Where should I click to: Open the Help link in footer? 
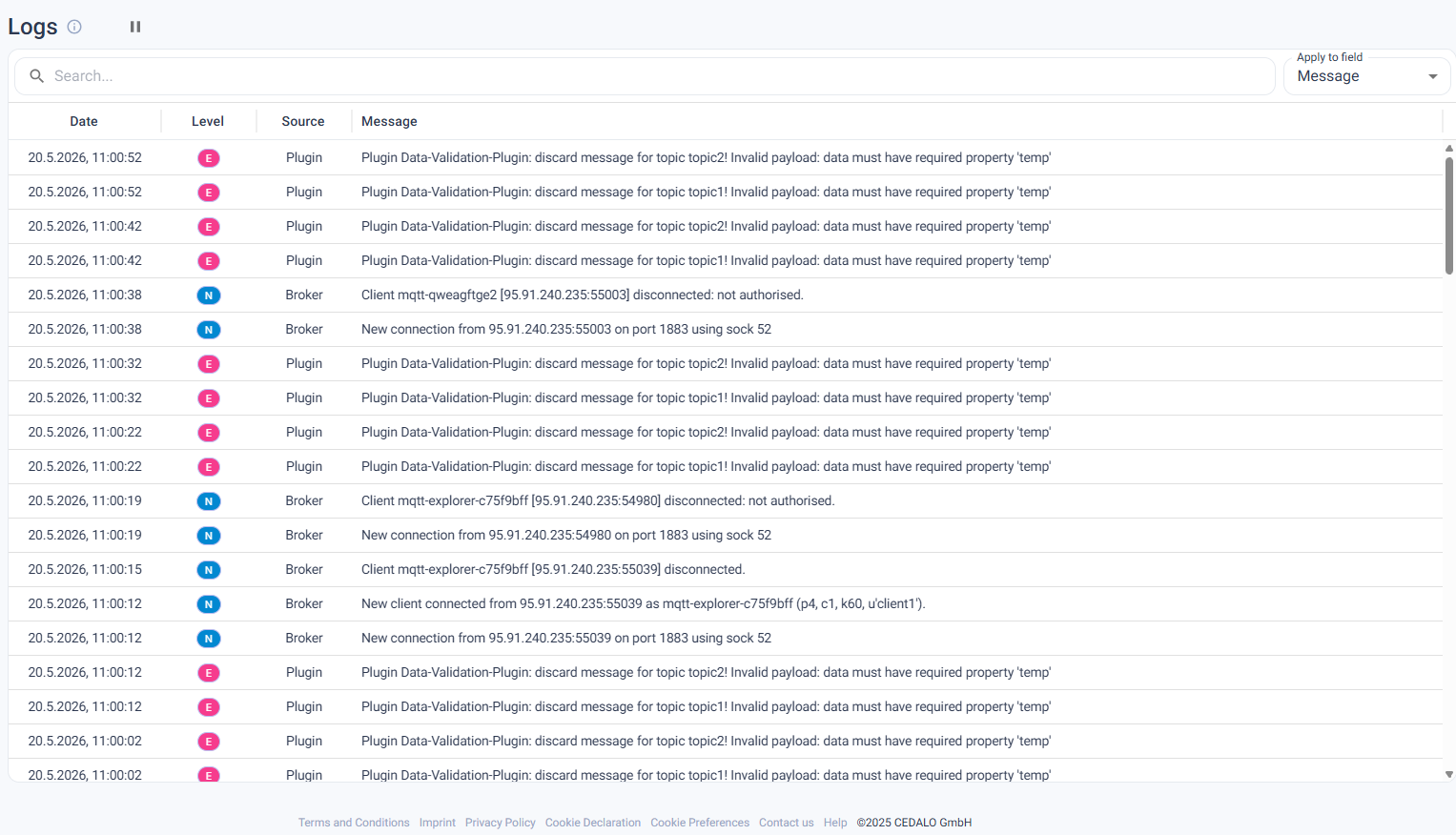(835, 823)
